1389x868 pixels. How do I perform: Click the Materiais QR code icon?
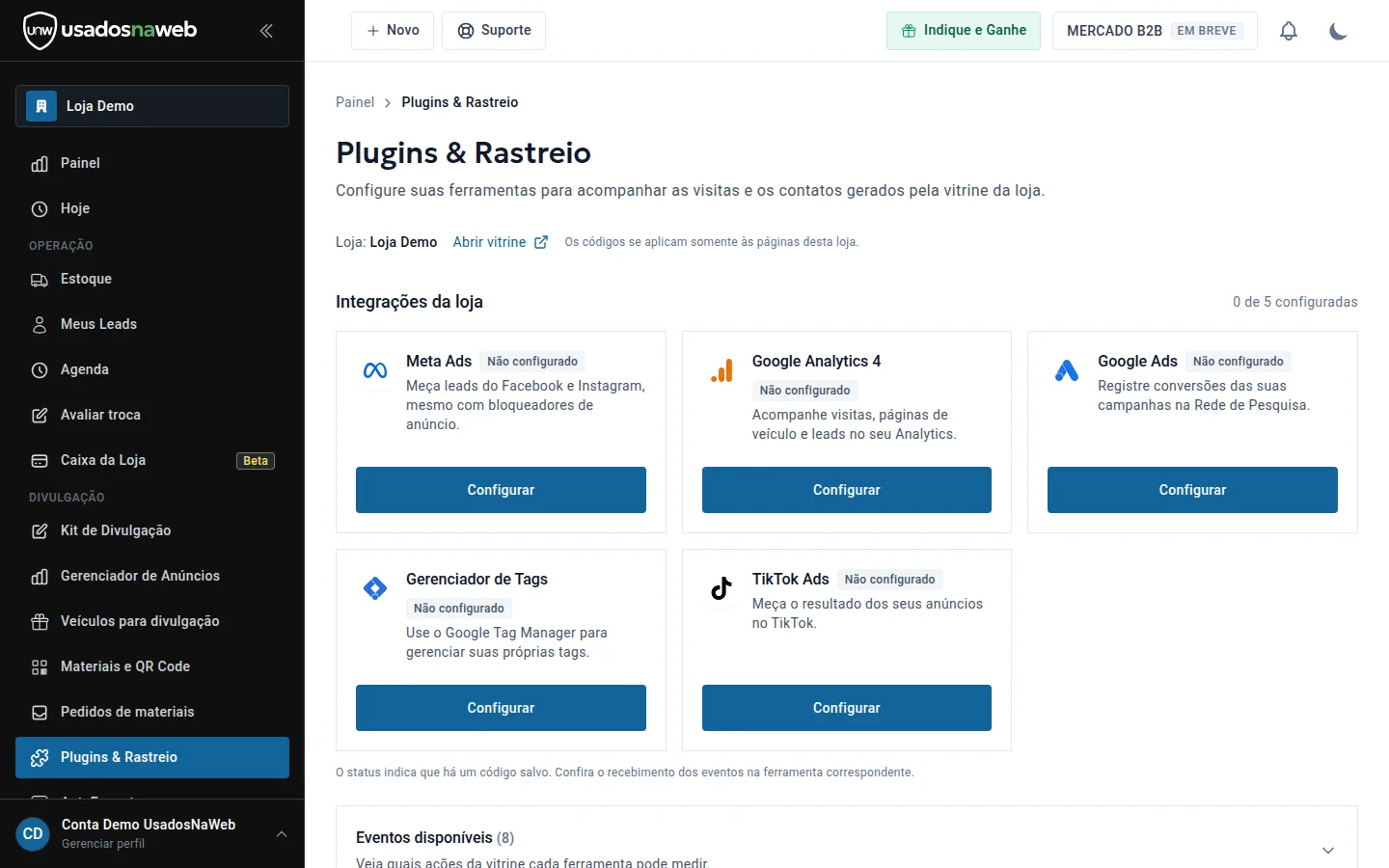point(40,667)
